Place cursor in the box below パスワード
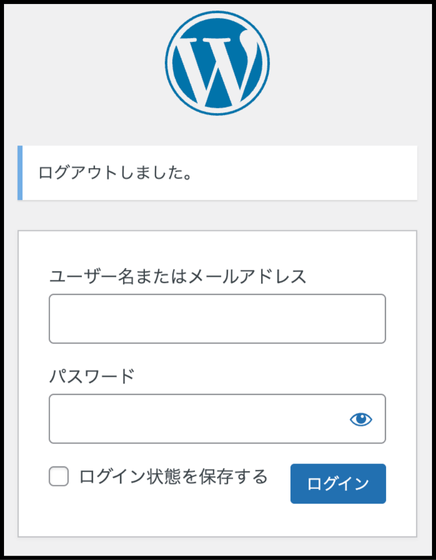The height and width of the screenshot is (560, 436). click(x=217, y=419)
